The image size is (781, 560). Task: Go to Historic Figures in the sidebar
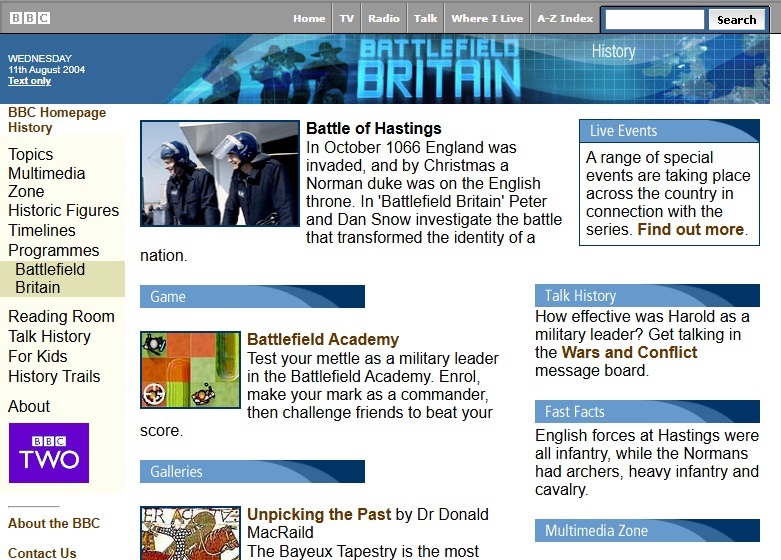[63, 210]
